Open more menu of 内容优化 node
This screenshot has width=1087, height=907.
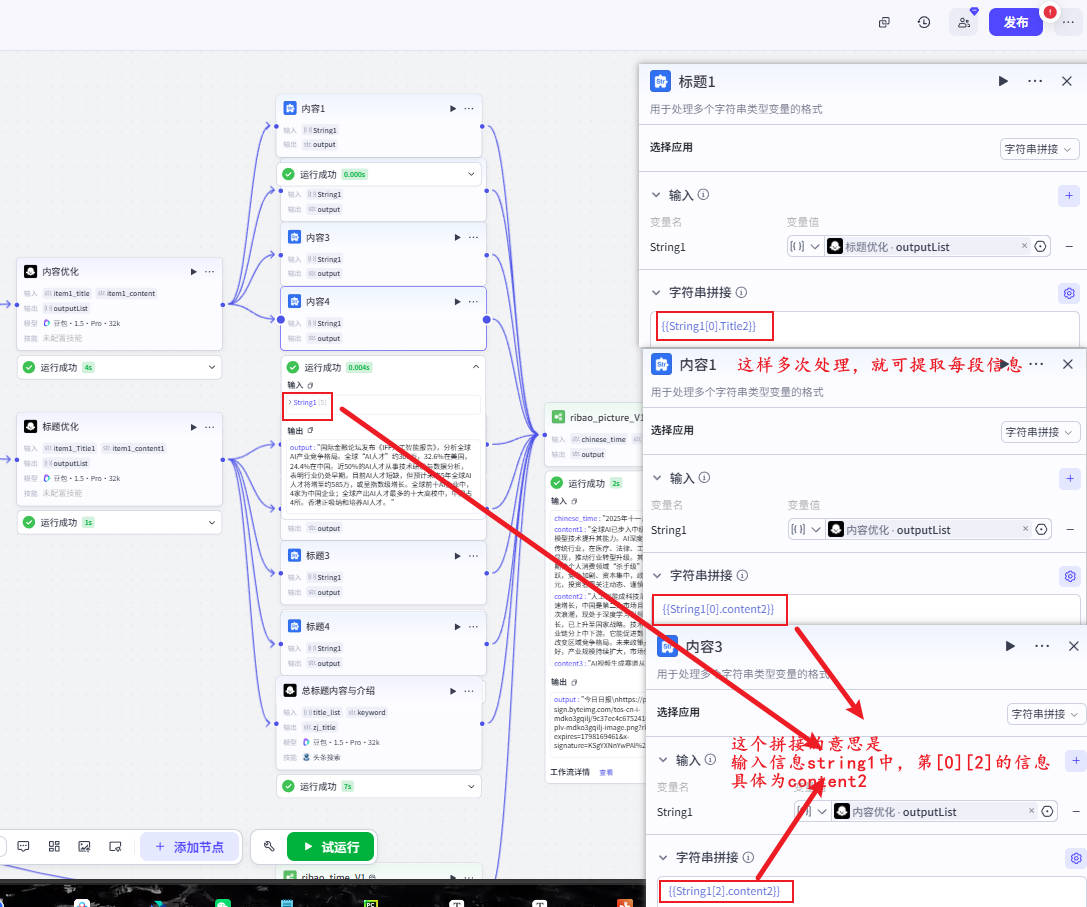click(209, 271)
